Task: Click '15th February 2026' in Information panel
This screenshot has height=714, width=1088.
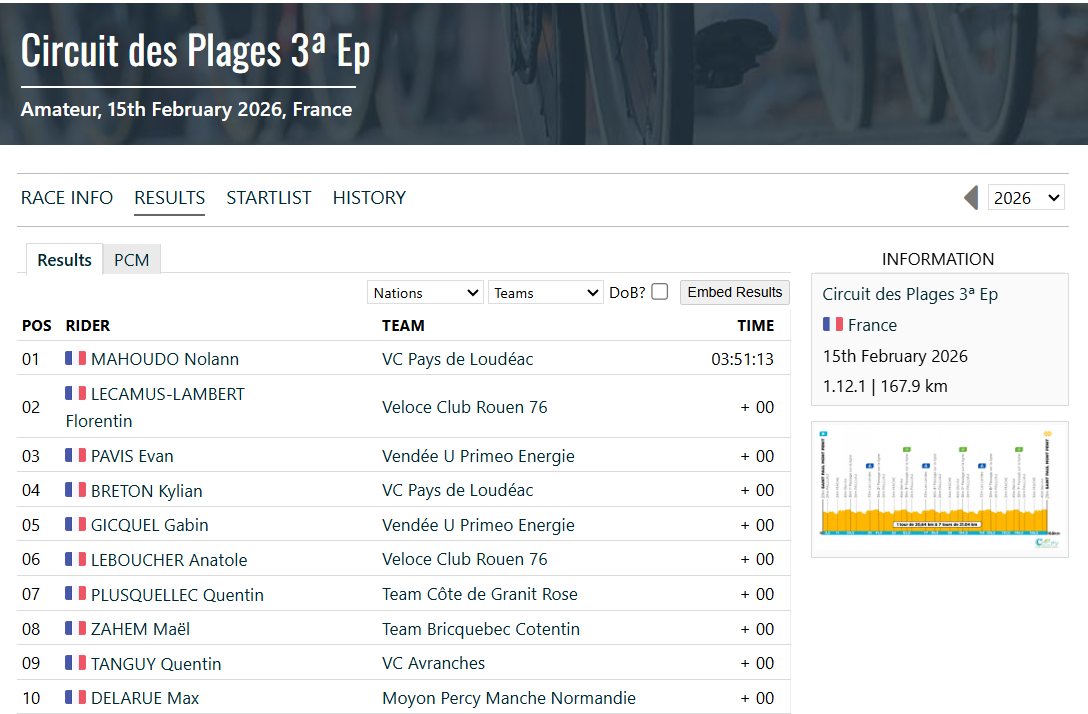Action: 895,356
